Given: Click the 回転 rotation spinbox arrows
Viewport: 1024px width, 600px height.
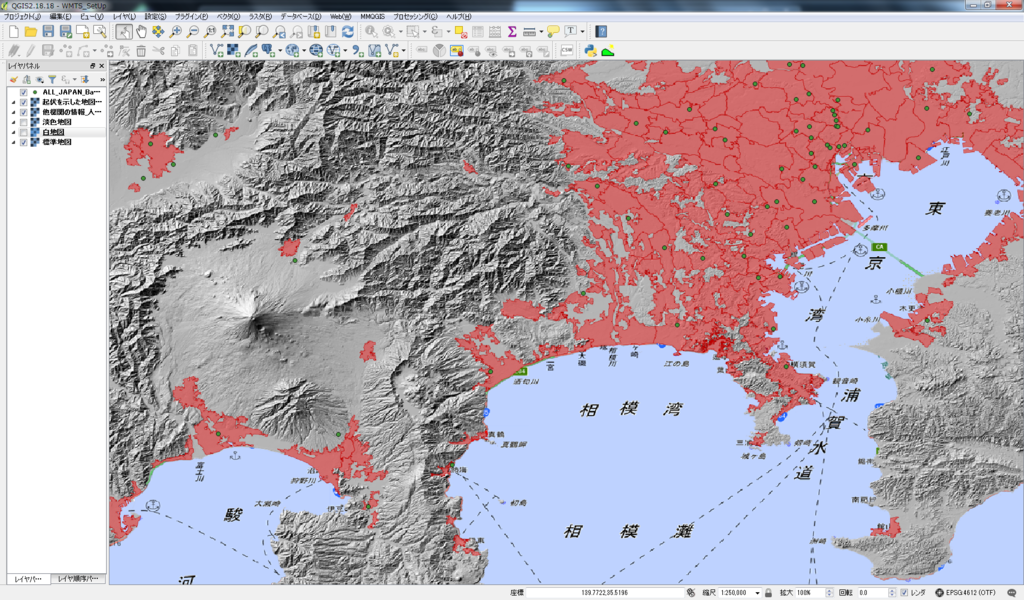Looking at the screenshot, I should pos(891,593).
